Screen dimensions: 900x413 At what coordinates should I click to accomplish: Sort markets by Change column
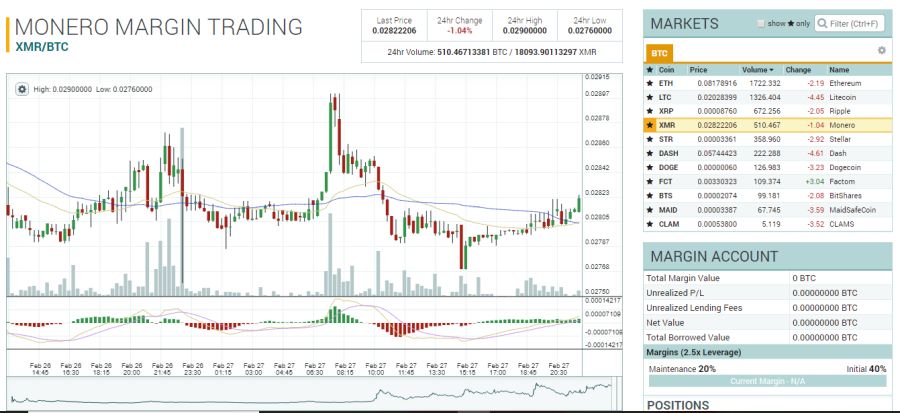coord(798,70)
